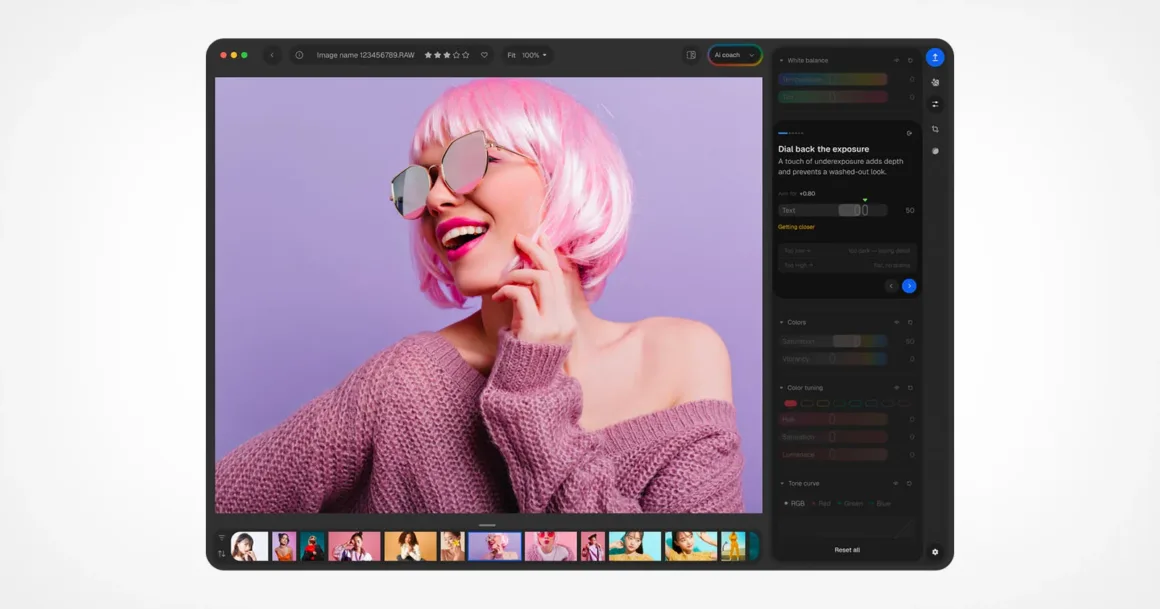
Task: Select the red color swatch in Color tuning
Action: (790, 403)
